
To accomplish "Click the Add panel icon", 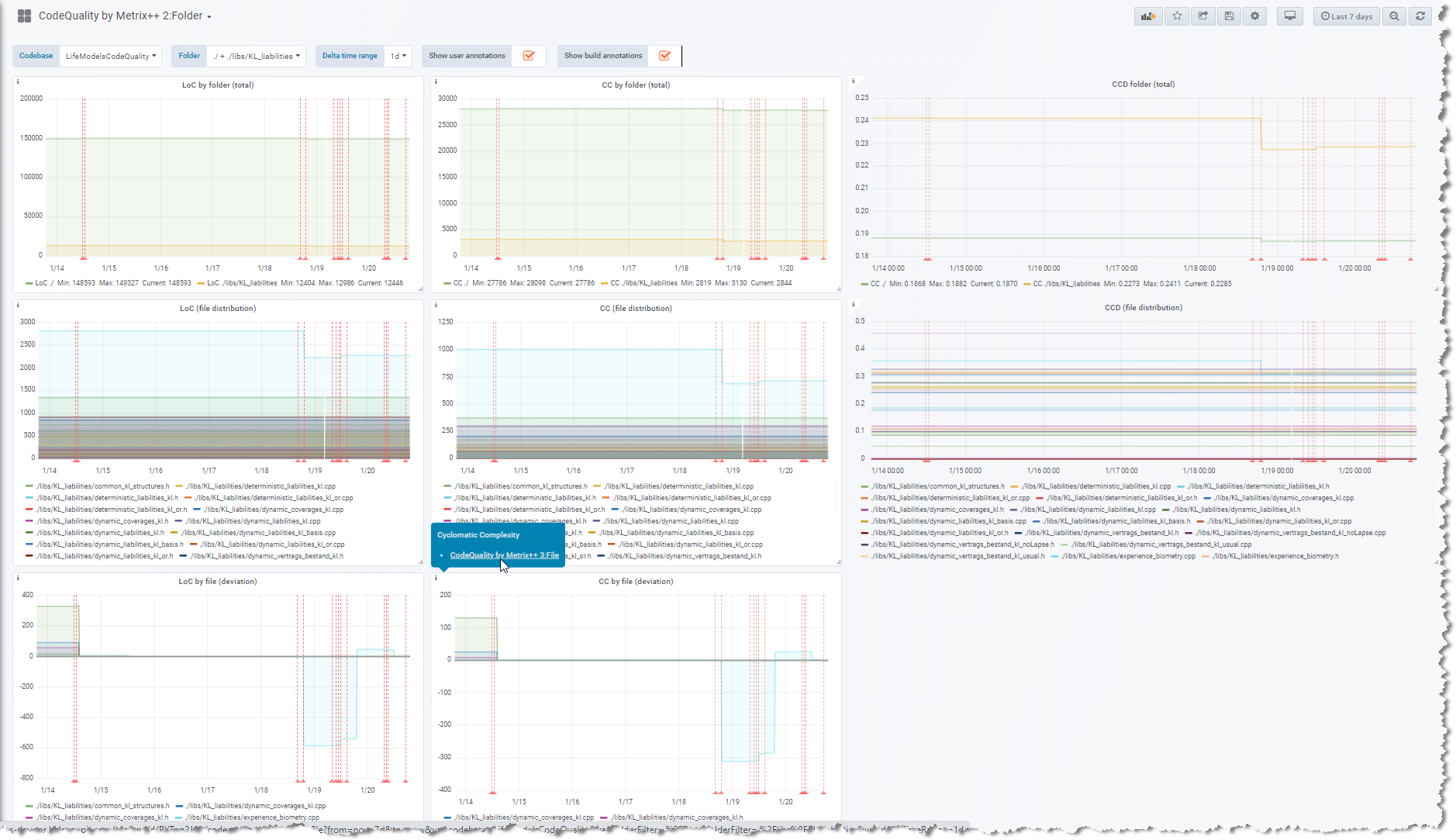I will [x=1148, y=16].
